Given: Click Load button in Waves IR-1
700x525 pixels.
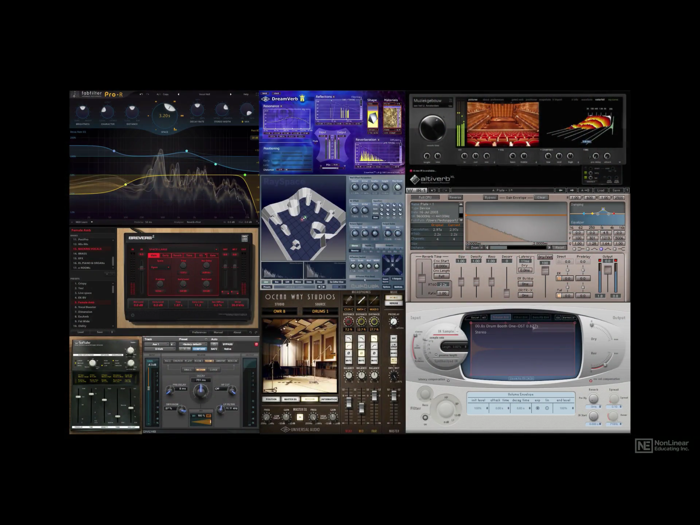Looking at the screenshot, I should pyautogui.click(x=601, y=191).
